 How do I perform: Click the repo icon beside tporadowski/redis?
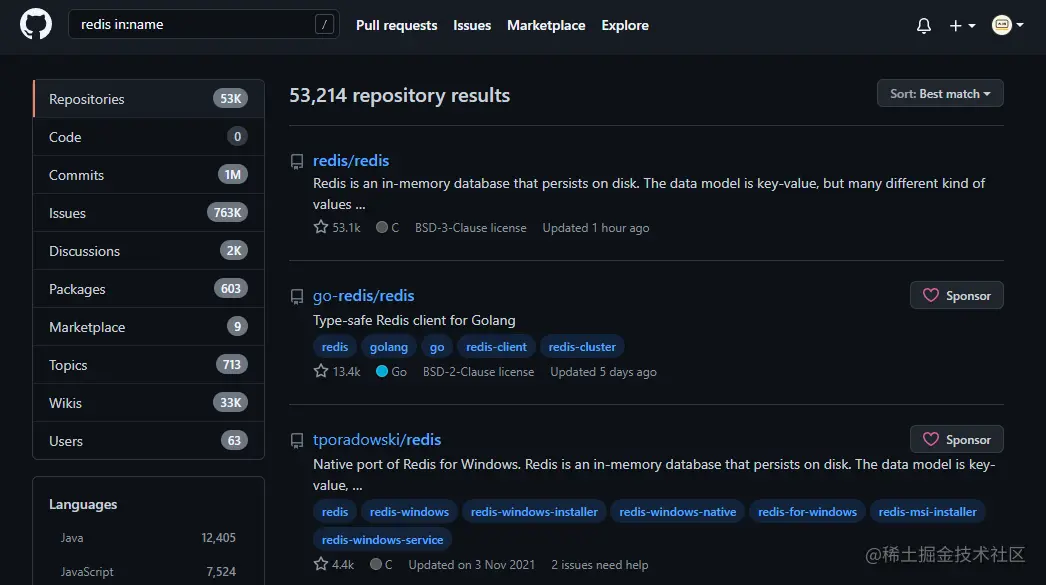coord(297,441)
